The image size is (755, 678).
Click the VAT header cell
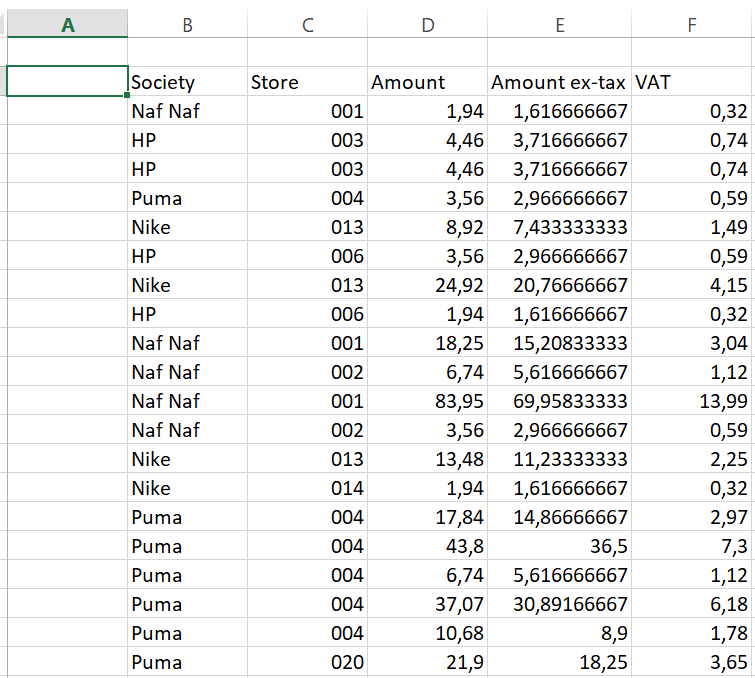coord(692,81)
